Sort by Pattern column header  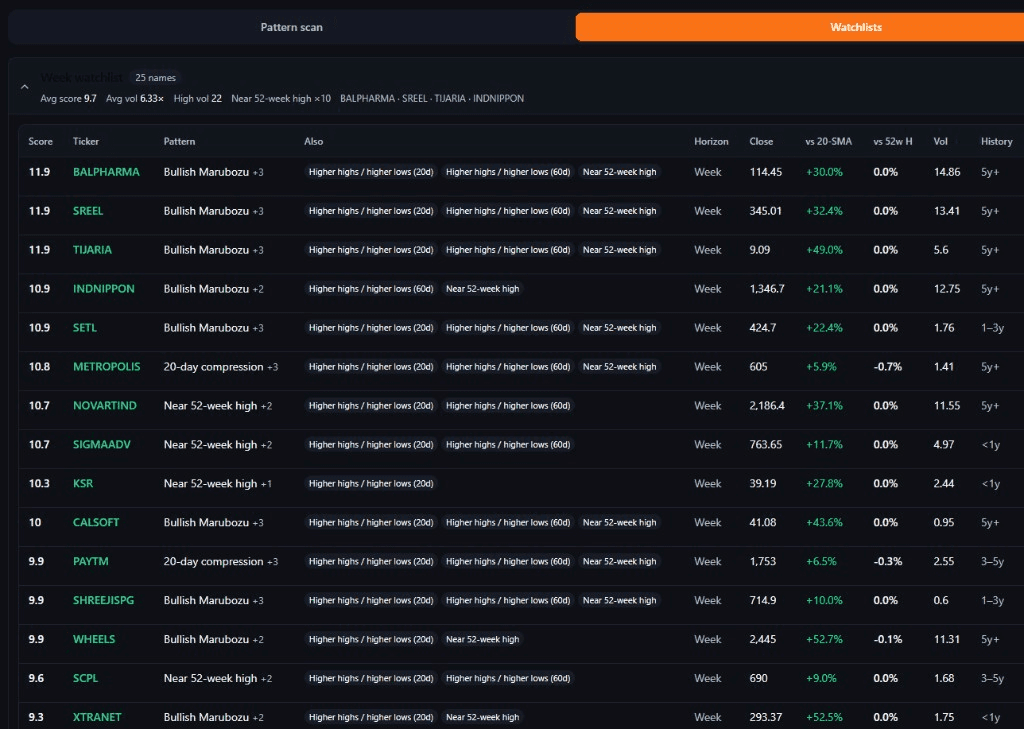(179, 141)
